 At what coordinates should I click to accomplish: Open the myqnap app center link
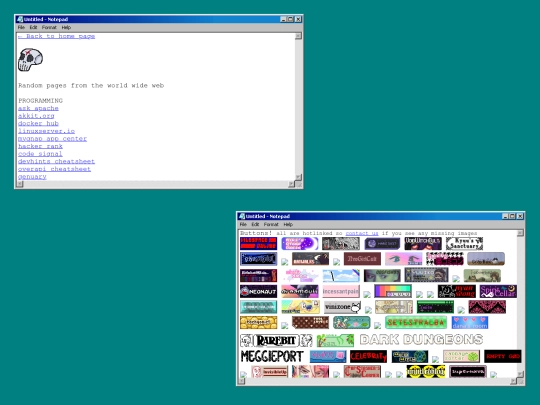[52, 138]
